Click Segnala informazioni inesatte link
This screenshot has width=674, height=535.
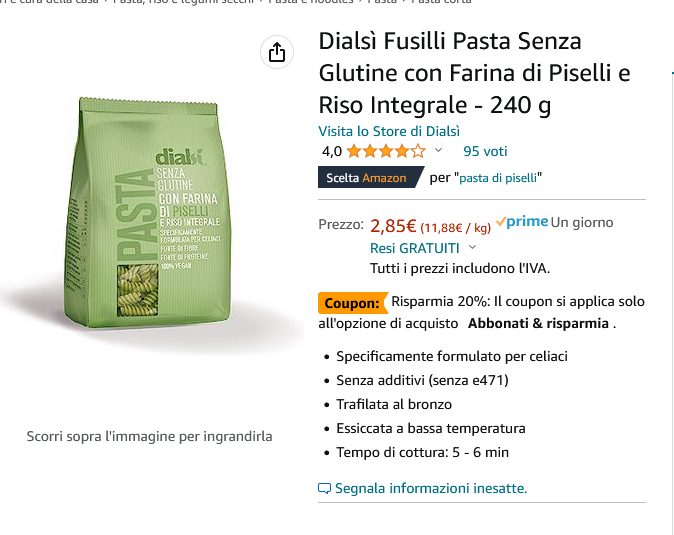click(431, 489)
